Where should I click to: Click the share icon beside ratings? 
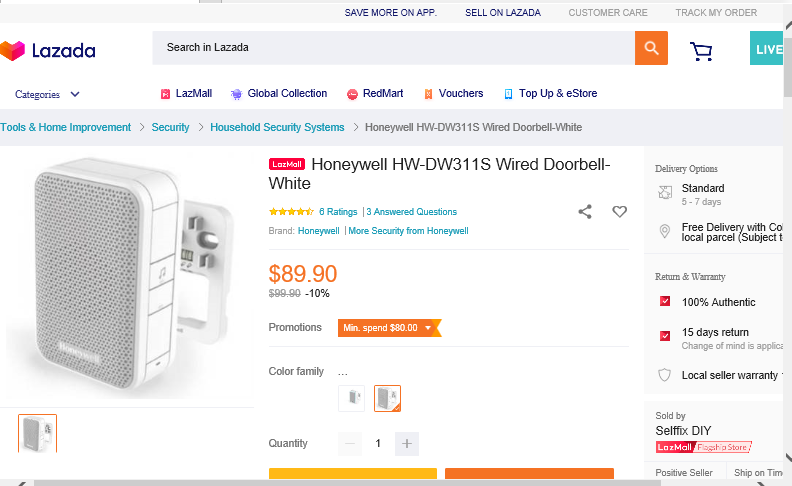[585, 212]
